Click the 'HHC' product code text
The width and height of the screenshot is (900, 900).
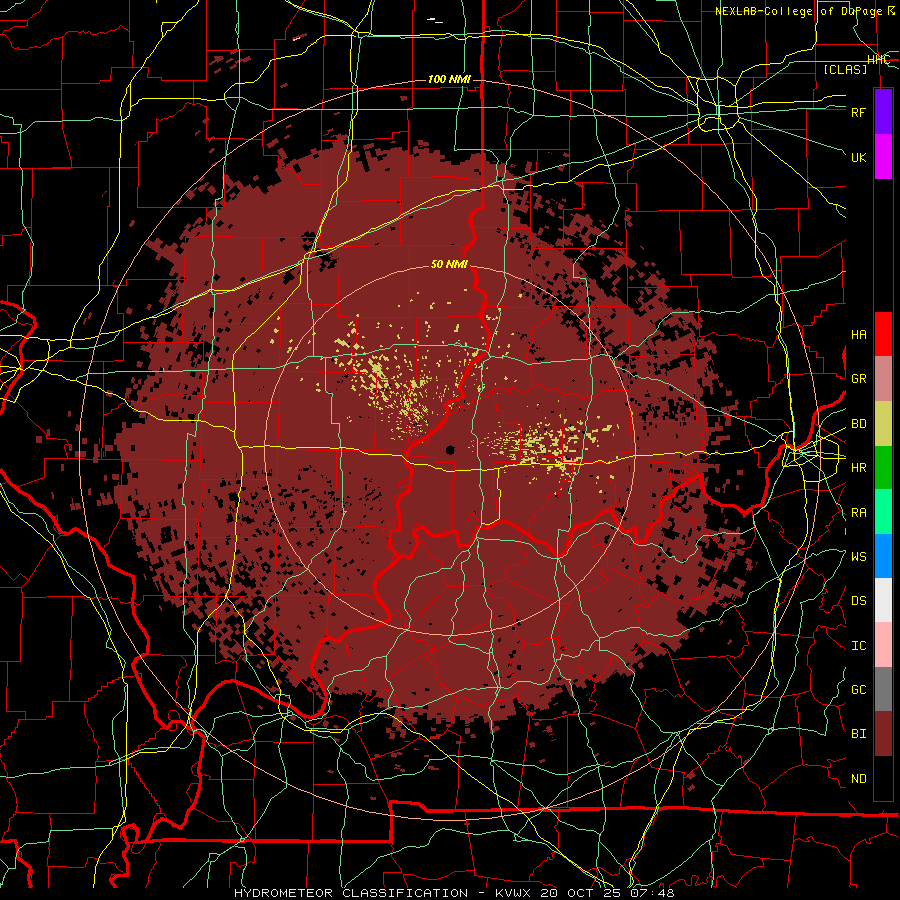[878, 60]
